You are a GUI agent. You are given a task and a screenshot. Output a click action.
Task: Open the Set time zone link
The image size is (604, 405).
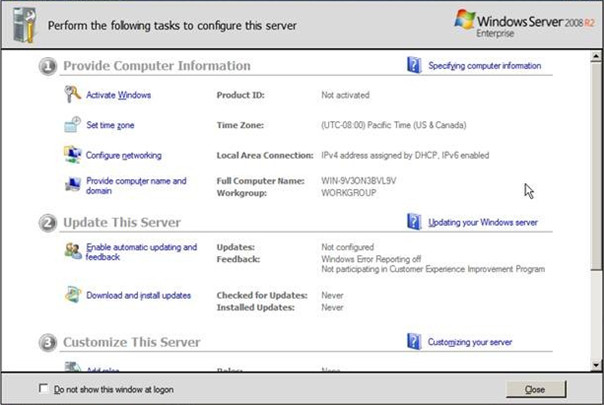tap(110, 125)
